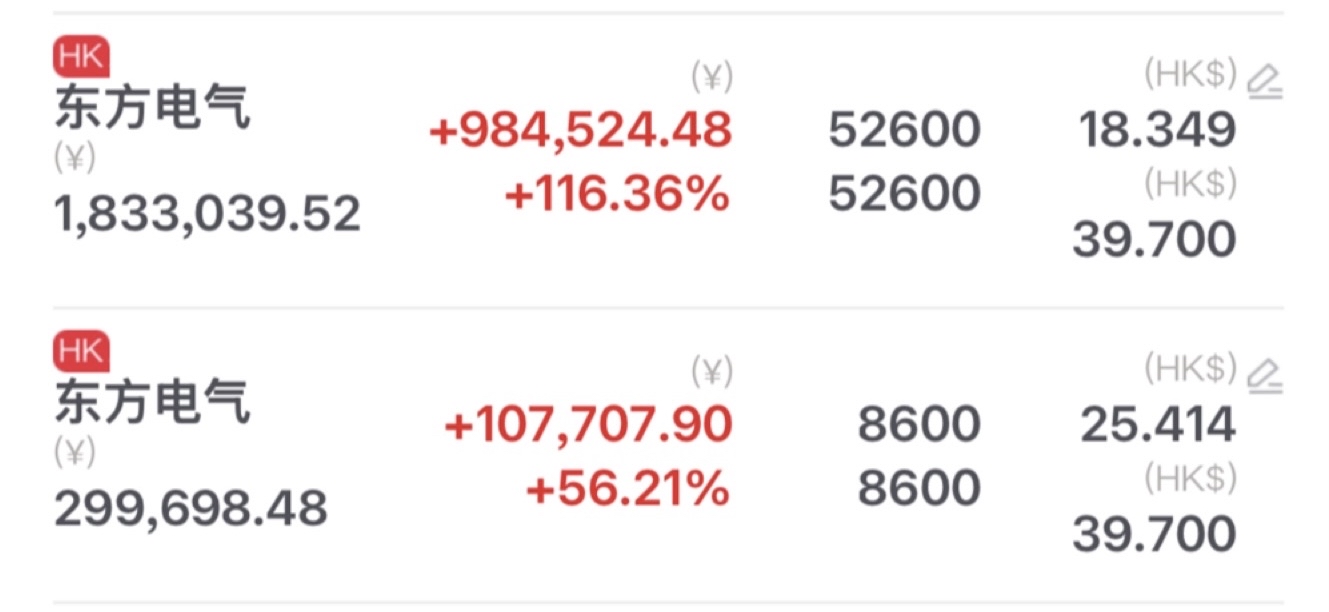Tap cost price 25.414
This screenshot has width=1329, height=612.
coord(1157,425)
